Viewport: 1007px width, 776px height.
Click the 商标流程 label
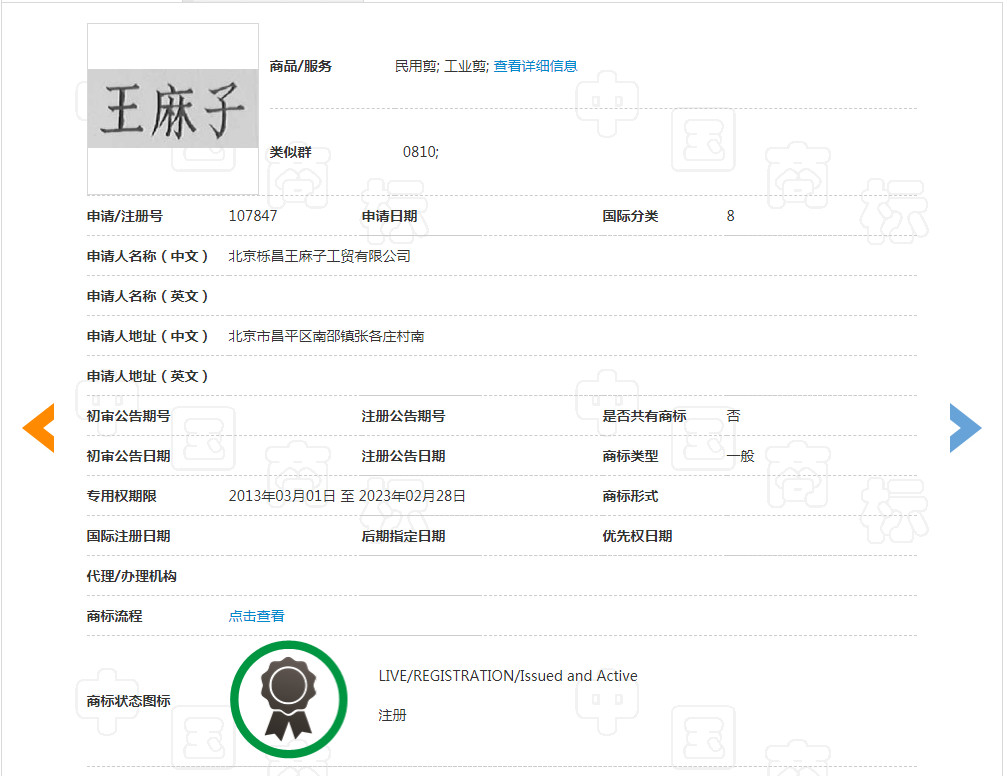pyautogui.click(x=114, y=616)
